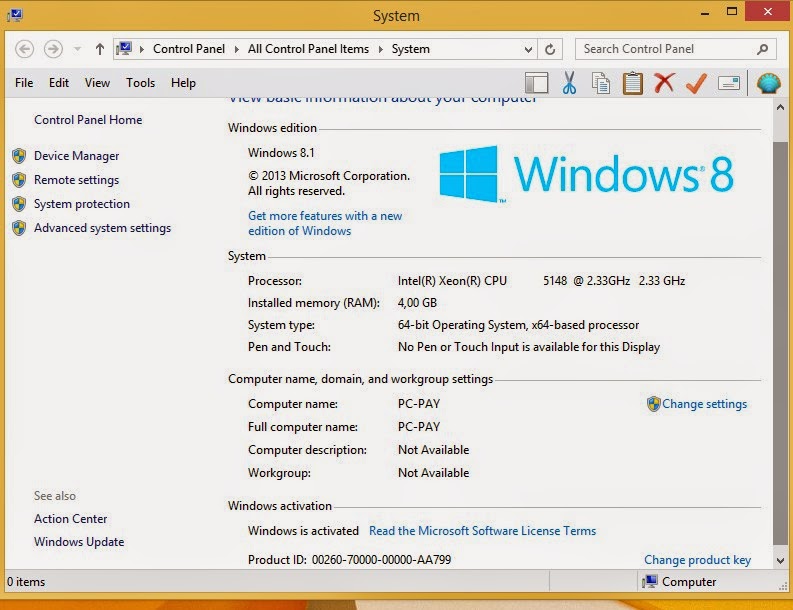793x610 pixels.
Task: Click the scissors Cut icon in toolbar
Action: pos(569,82)
